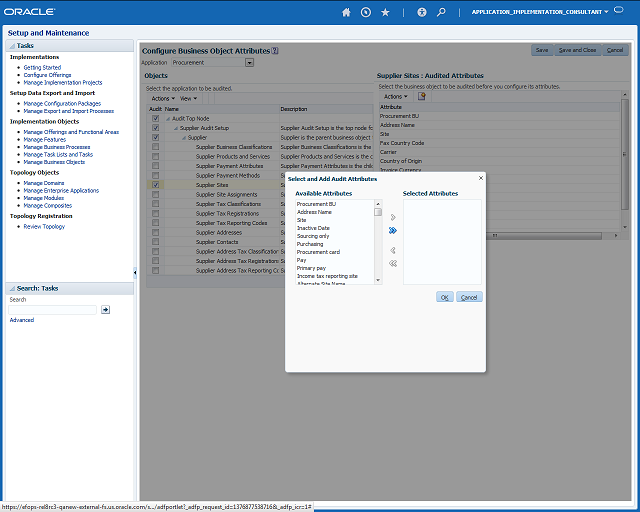640x512 pixels.
Task: Collapse the Supplier tree node
Action: click(x=184, y=138)
